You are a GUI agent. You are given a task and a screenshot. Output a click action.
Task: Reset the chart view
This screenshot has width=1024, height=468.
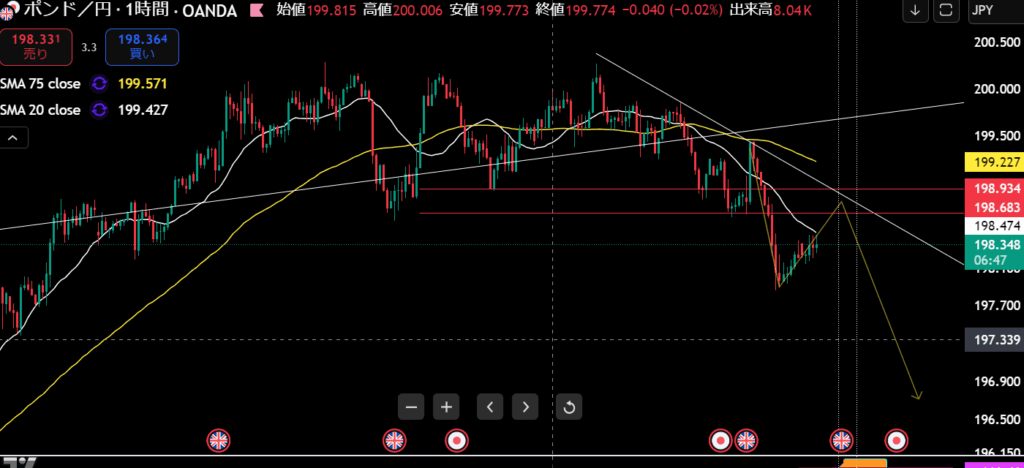568,406
